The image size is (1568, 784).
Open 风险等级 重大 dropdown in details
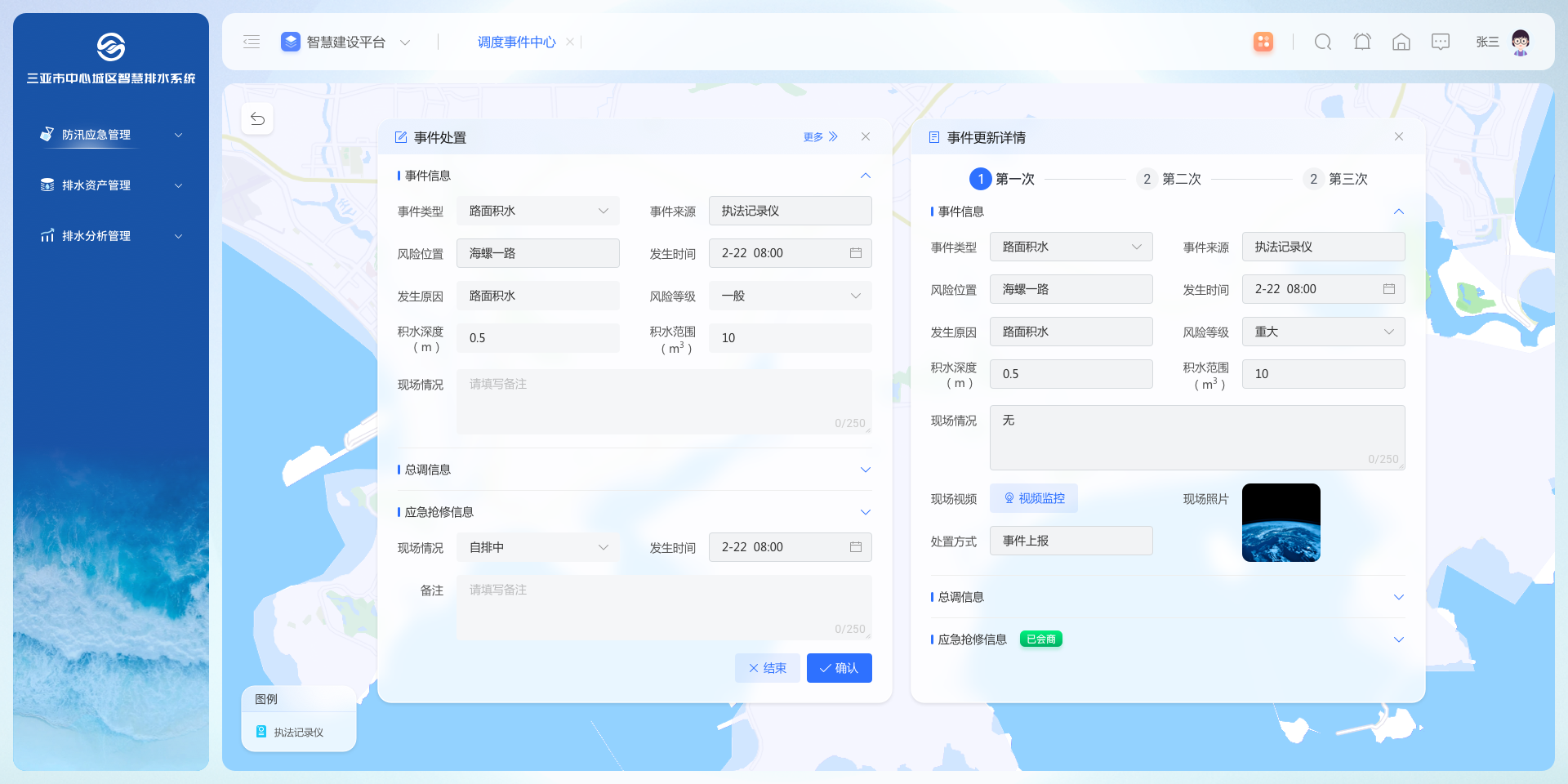(x=1324, y=332)
